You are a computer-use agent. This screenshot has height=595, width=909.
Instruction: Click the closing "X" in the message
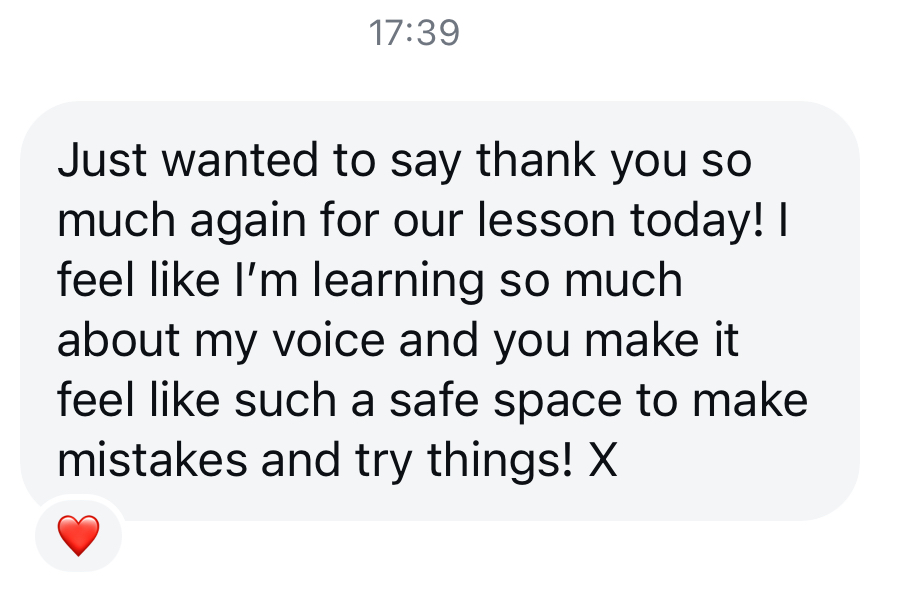602,461
